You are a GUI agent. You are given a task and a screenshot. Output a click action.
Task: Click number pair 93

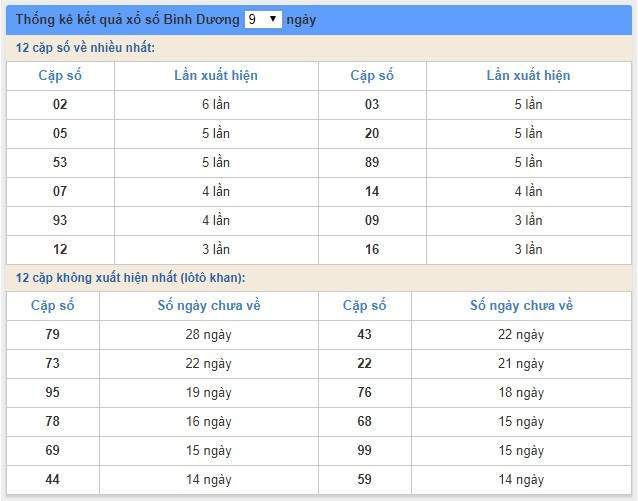coord(60,220)
